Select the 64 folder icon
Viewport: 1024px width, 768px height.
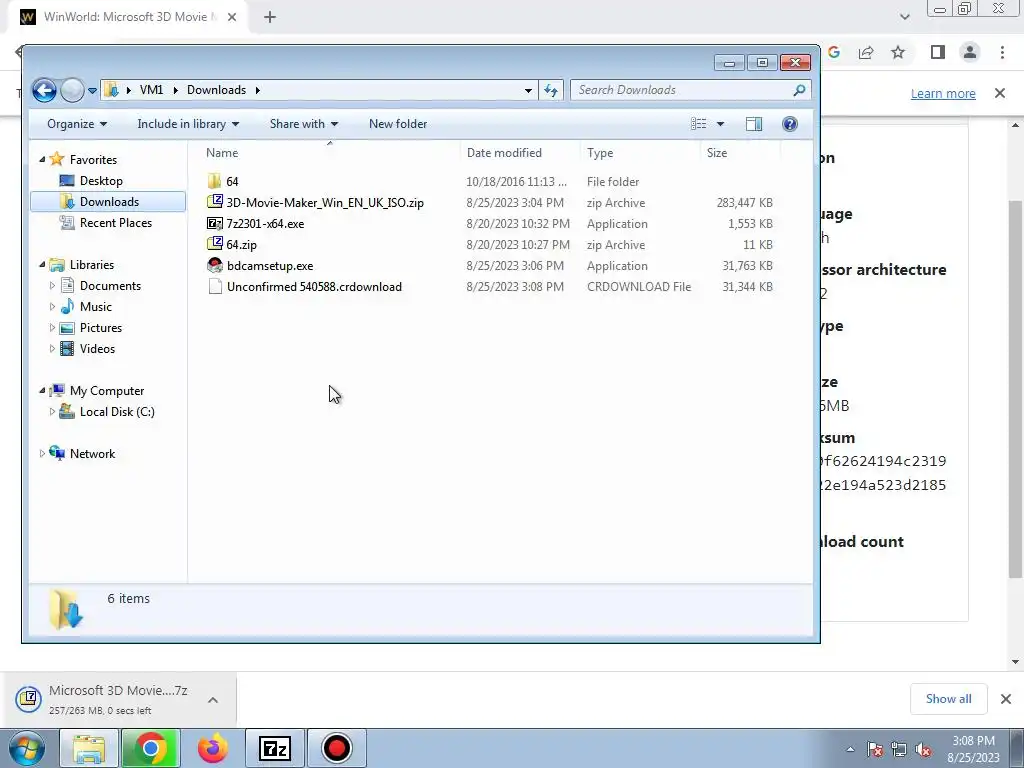[x=214, y=182]
